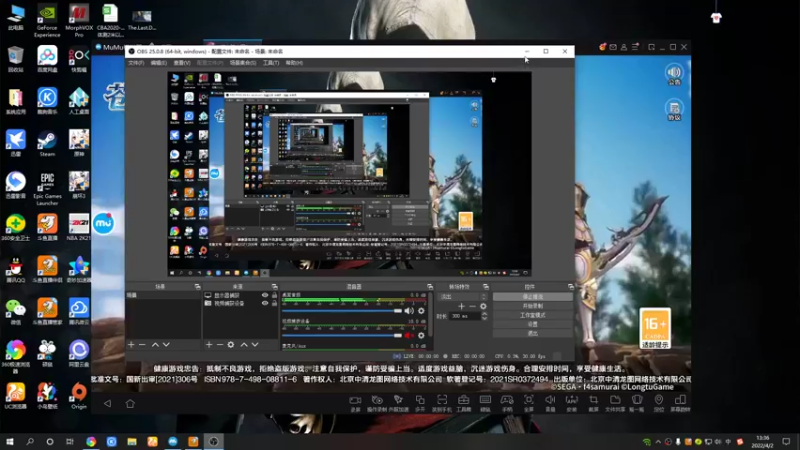
Task: Move the scene up in the OBS Scenes dock
Action: pos(155,345)
